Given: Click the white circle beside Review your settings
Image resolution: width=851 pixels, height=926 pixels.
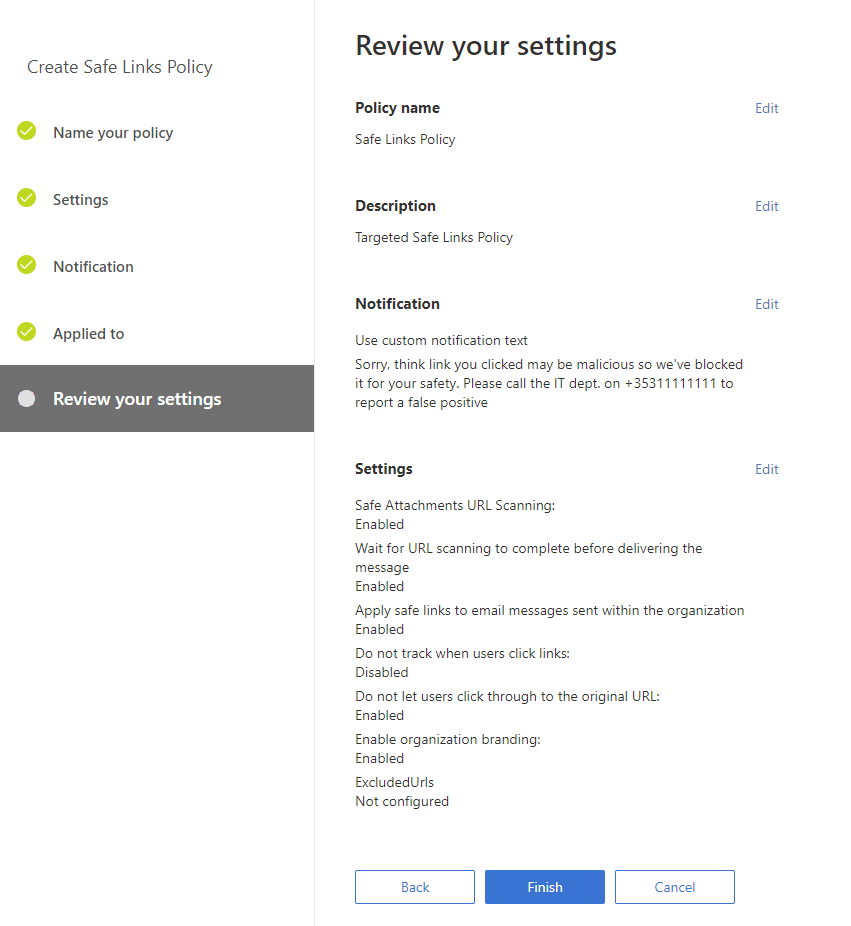Looking at the screenshot, I should (x=27, y=399).
